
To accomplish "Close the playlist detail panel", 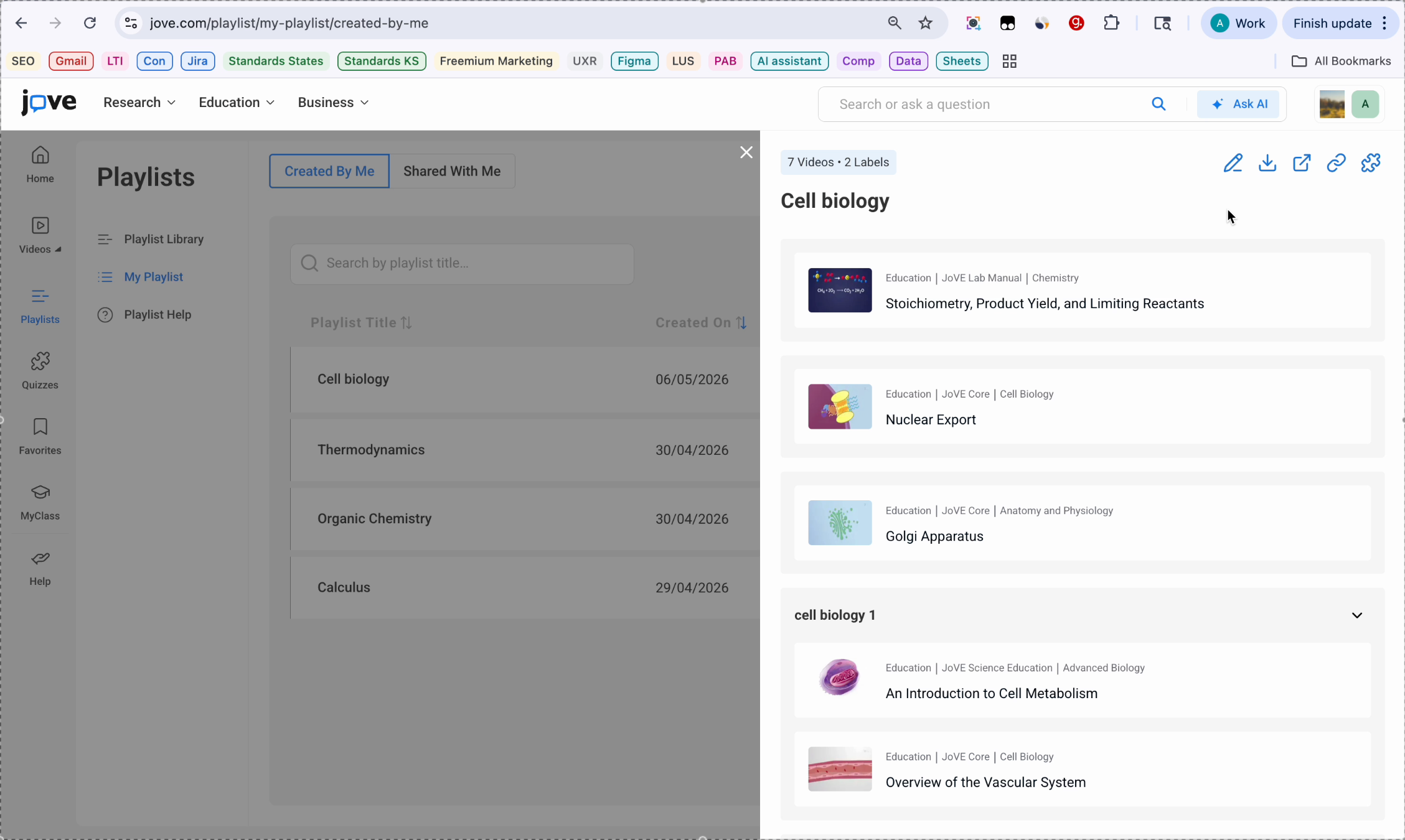I will click(x=746, y=152).
